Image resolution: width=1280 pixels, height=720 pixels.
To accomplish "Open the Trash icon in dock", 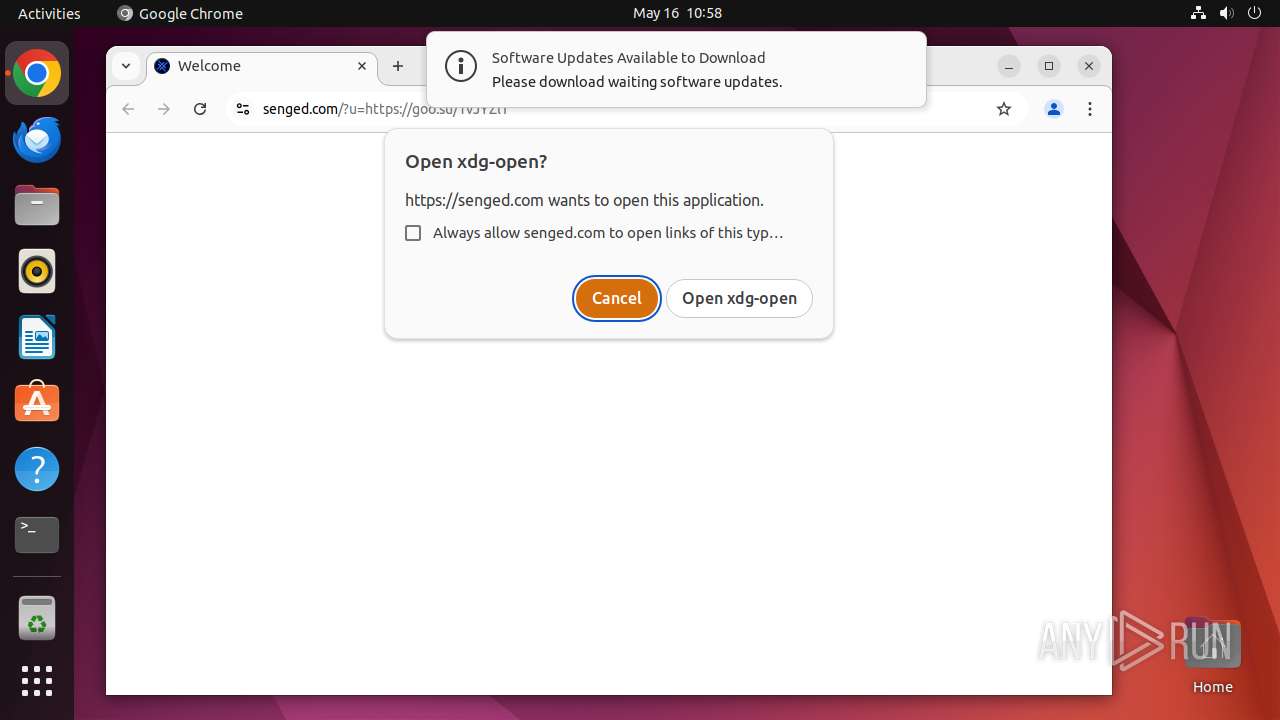I will pos(37,618).
